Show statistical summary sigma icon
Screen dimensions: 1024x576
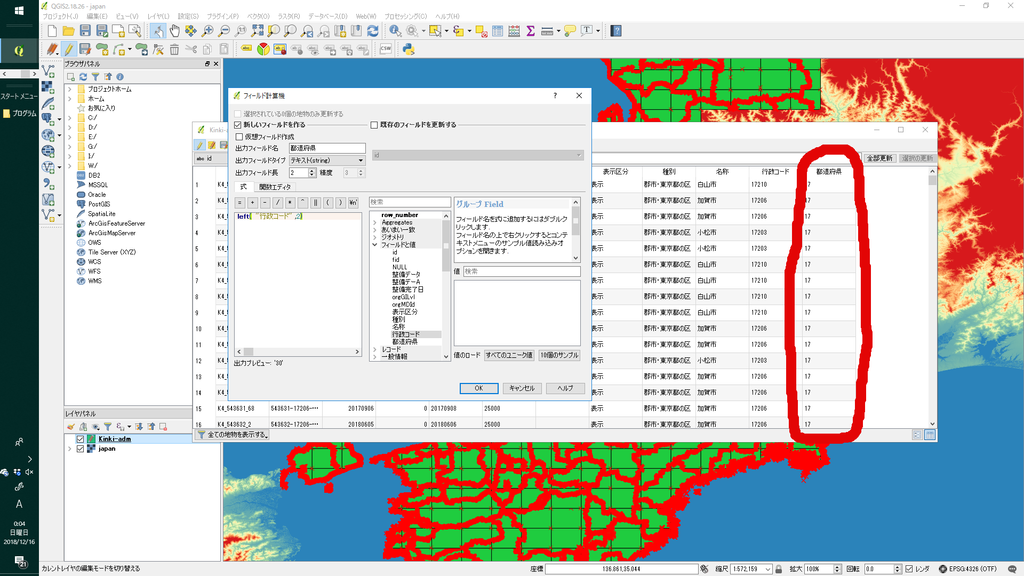pyautogui.click(x=530, y=31)
